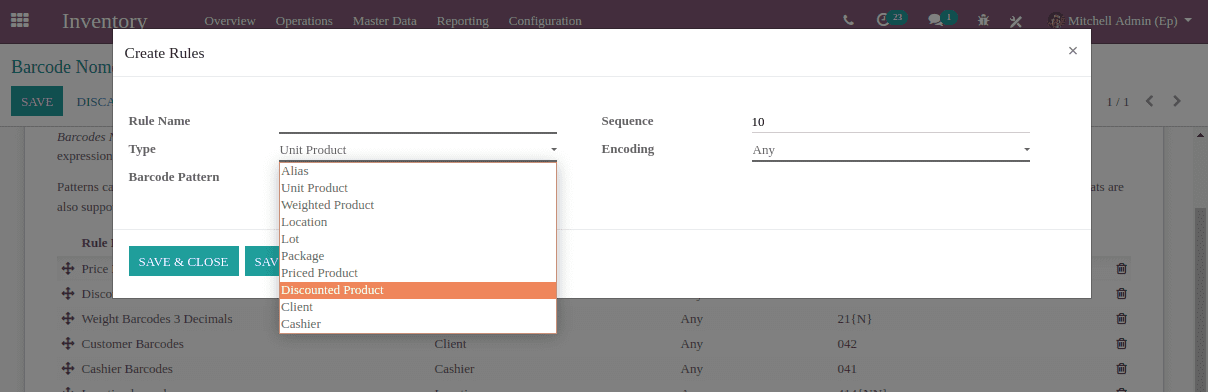Click the tools wrench icon in top bar

[x=1016, y=20]
